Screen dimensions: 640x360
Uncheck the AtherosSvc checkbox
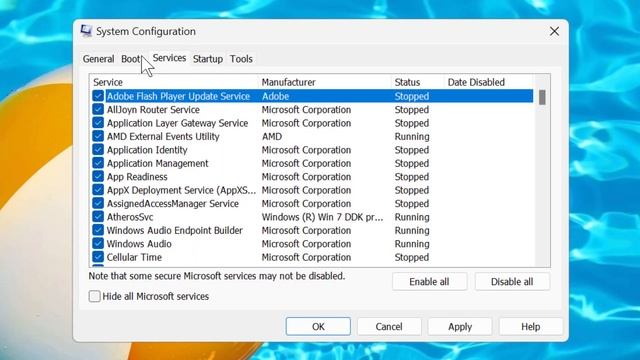[x=98, y=217]
